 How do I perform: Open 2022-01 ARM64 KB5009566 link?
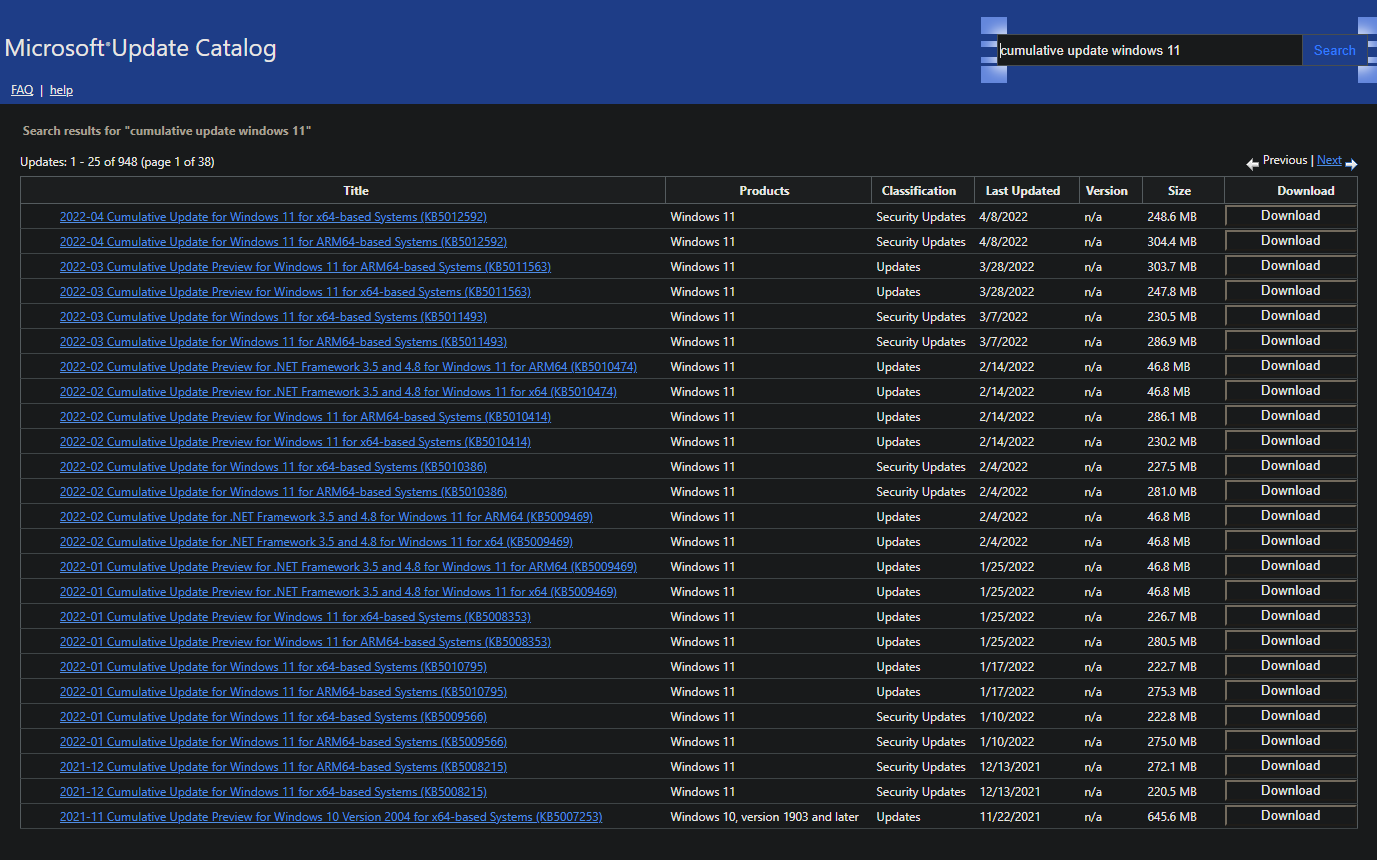click(x=283, y=742)
